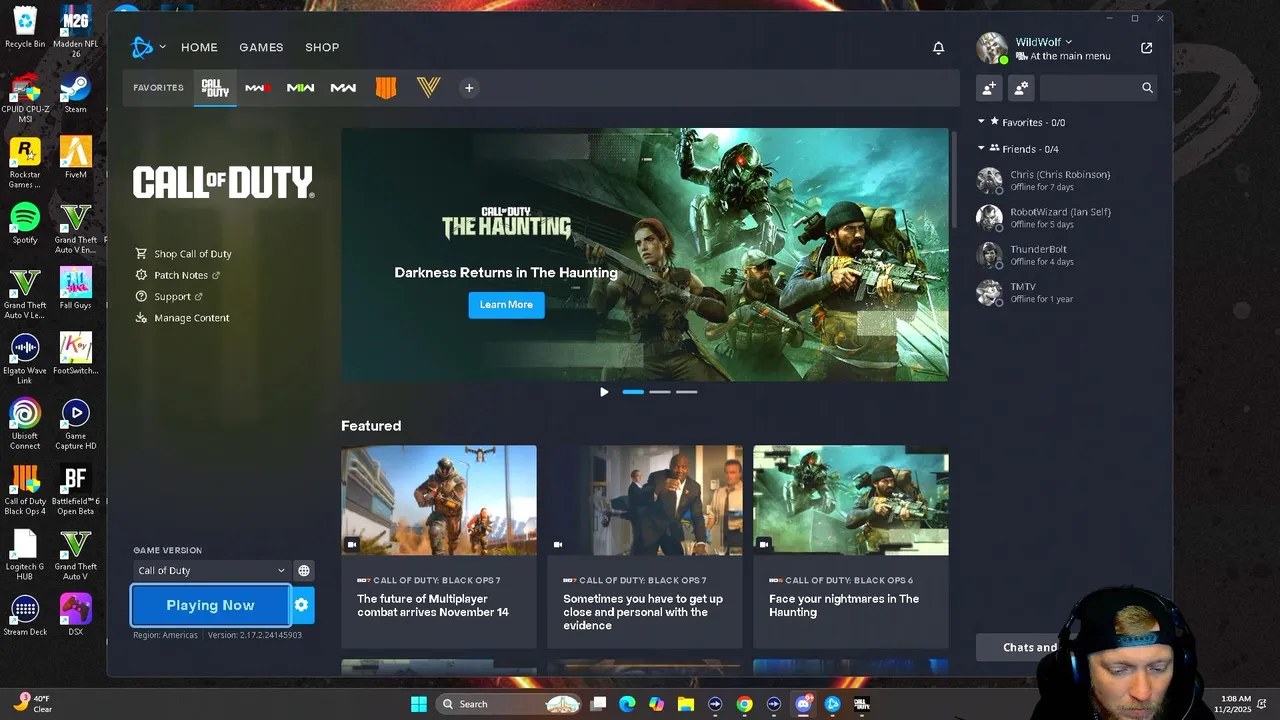
Task: Collapse the Favorites friends group
Action: tap(981, 122)
